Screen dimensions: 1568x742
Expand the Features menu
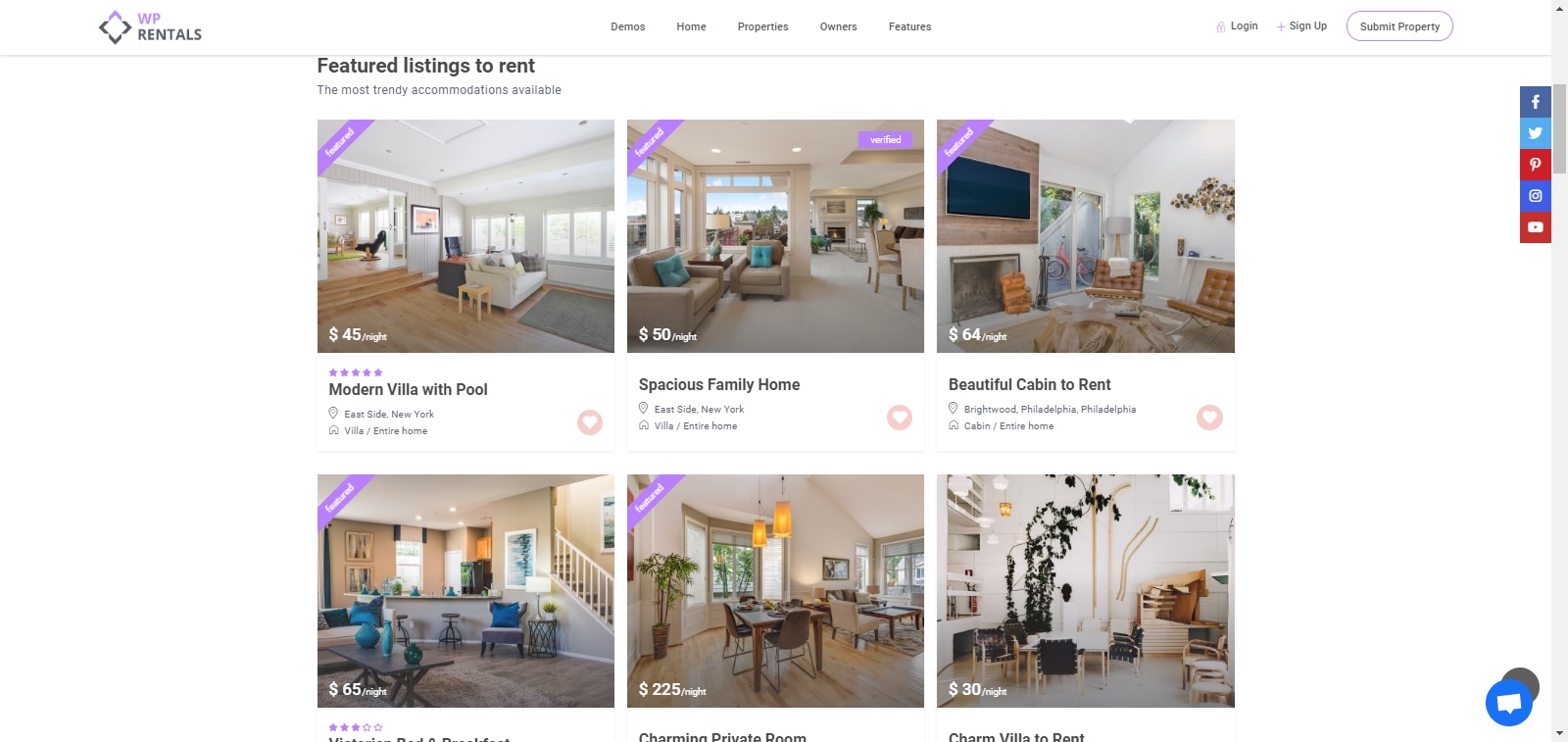909,26
